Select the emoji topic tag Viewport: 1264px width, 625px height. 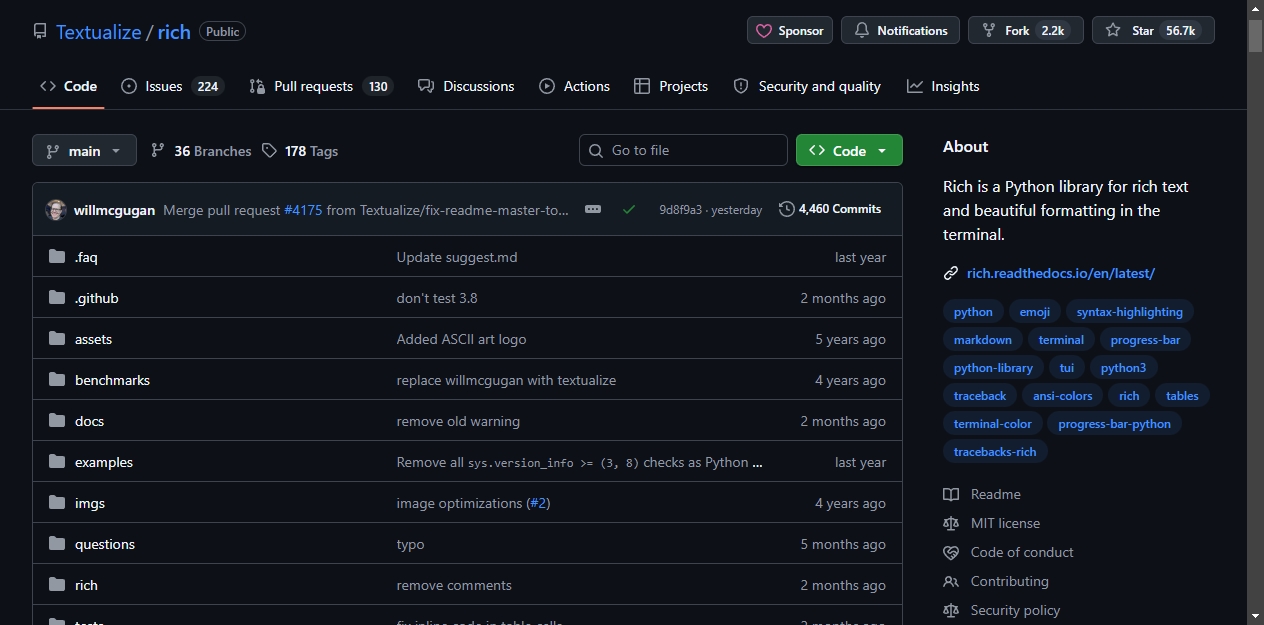(x=1035, y=312)
